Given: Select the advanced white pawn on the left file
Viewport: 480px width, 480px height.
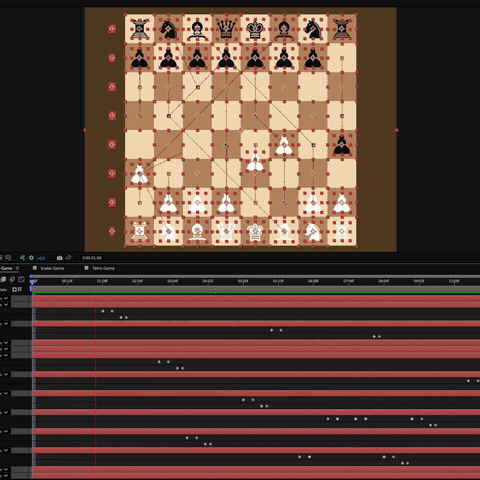Looking at the screenshot, I should (x=139, y=174).
